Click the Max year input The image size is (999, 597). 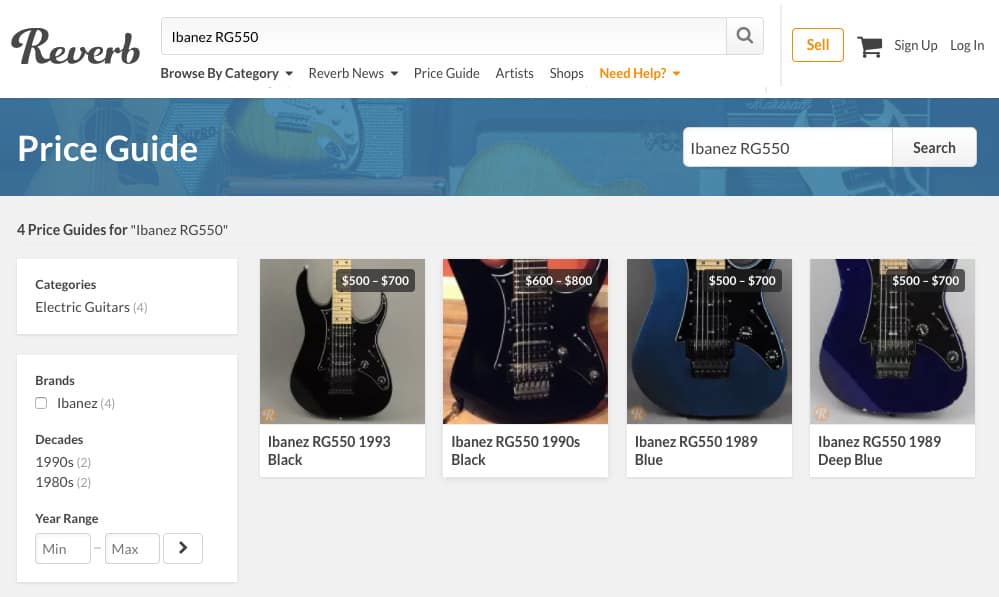tap(132, 549)
